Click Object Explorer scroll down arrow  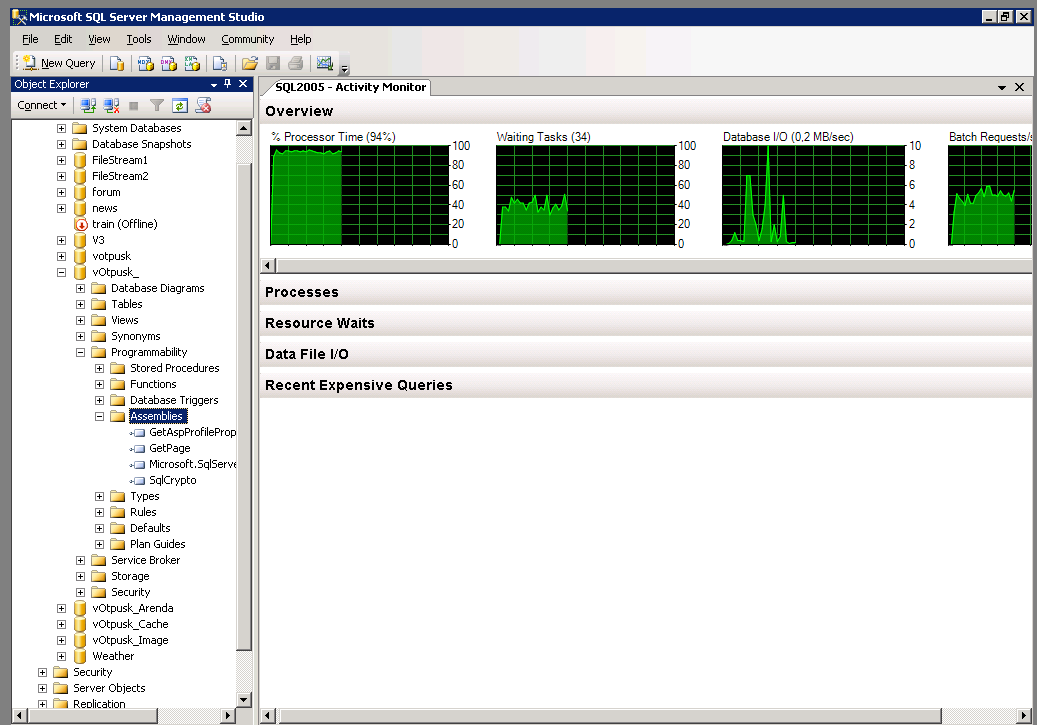click(243, 700)
